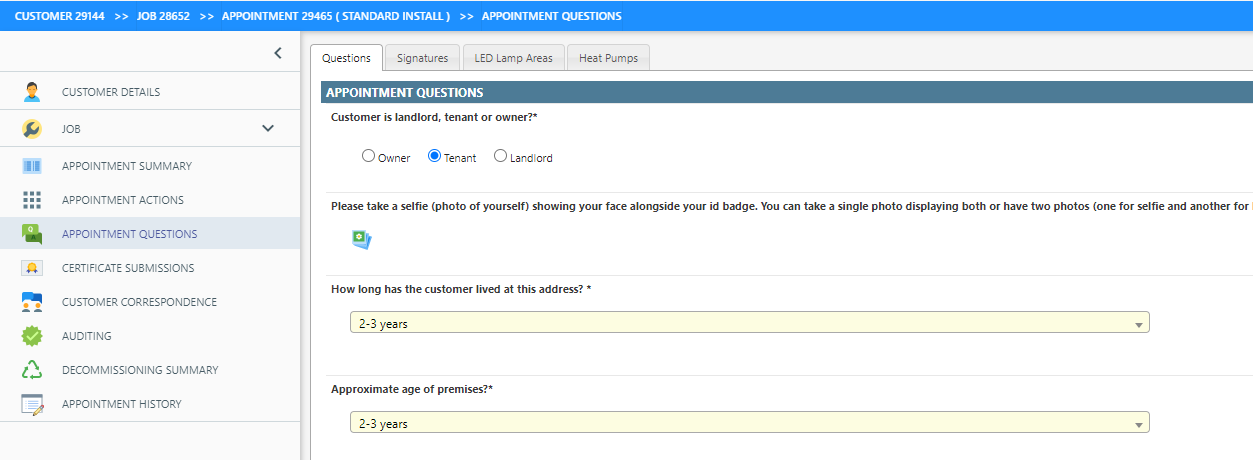Click the Customer Details person icon
The width and height of the screenshot is (1253, 460).
[32, 92]
